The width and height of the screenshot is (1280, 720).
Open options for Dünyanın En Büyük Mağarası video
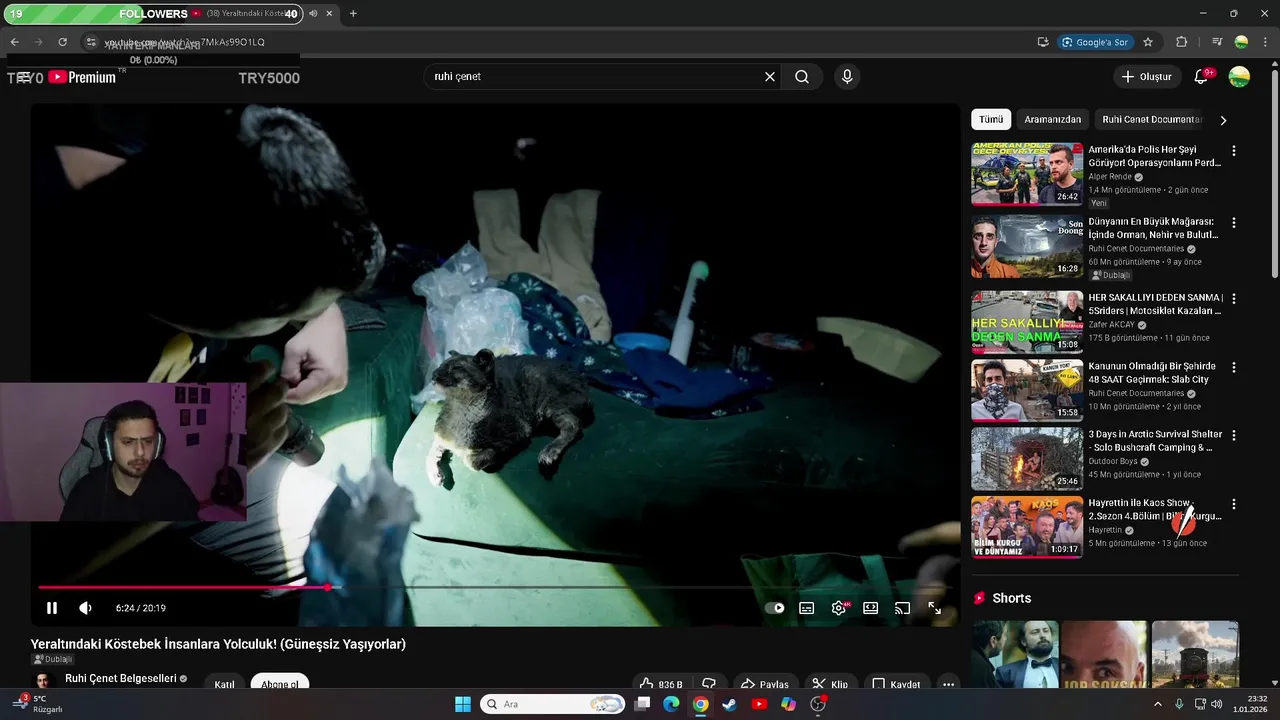tap(1234, 223)
